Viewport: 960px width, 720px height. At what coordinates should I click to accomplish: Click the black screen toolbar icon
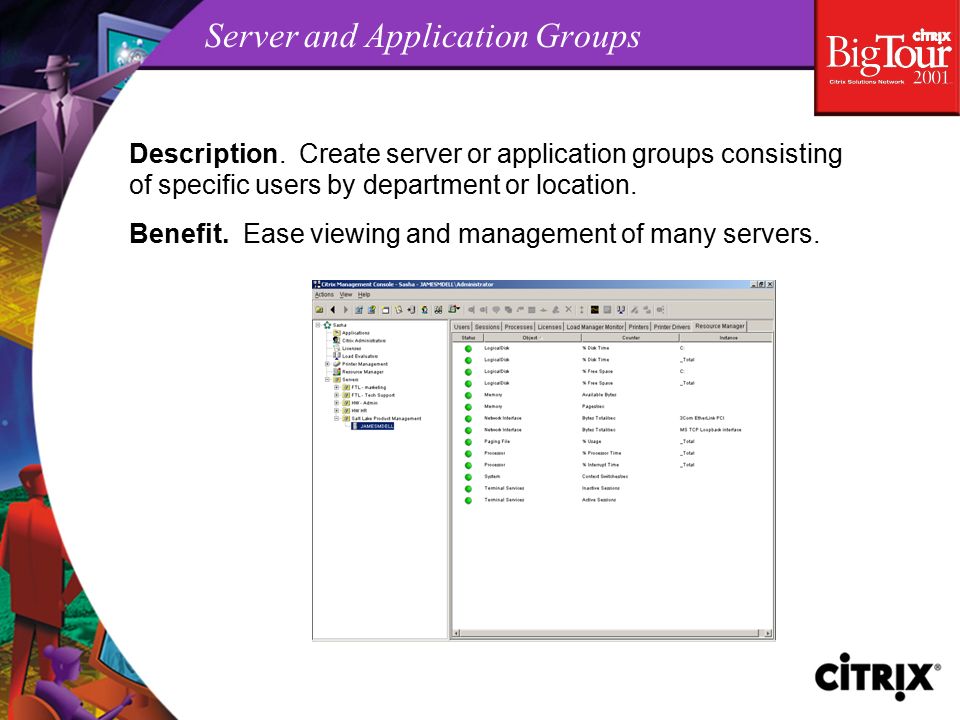click(x=594, y=310)
